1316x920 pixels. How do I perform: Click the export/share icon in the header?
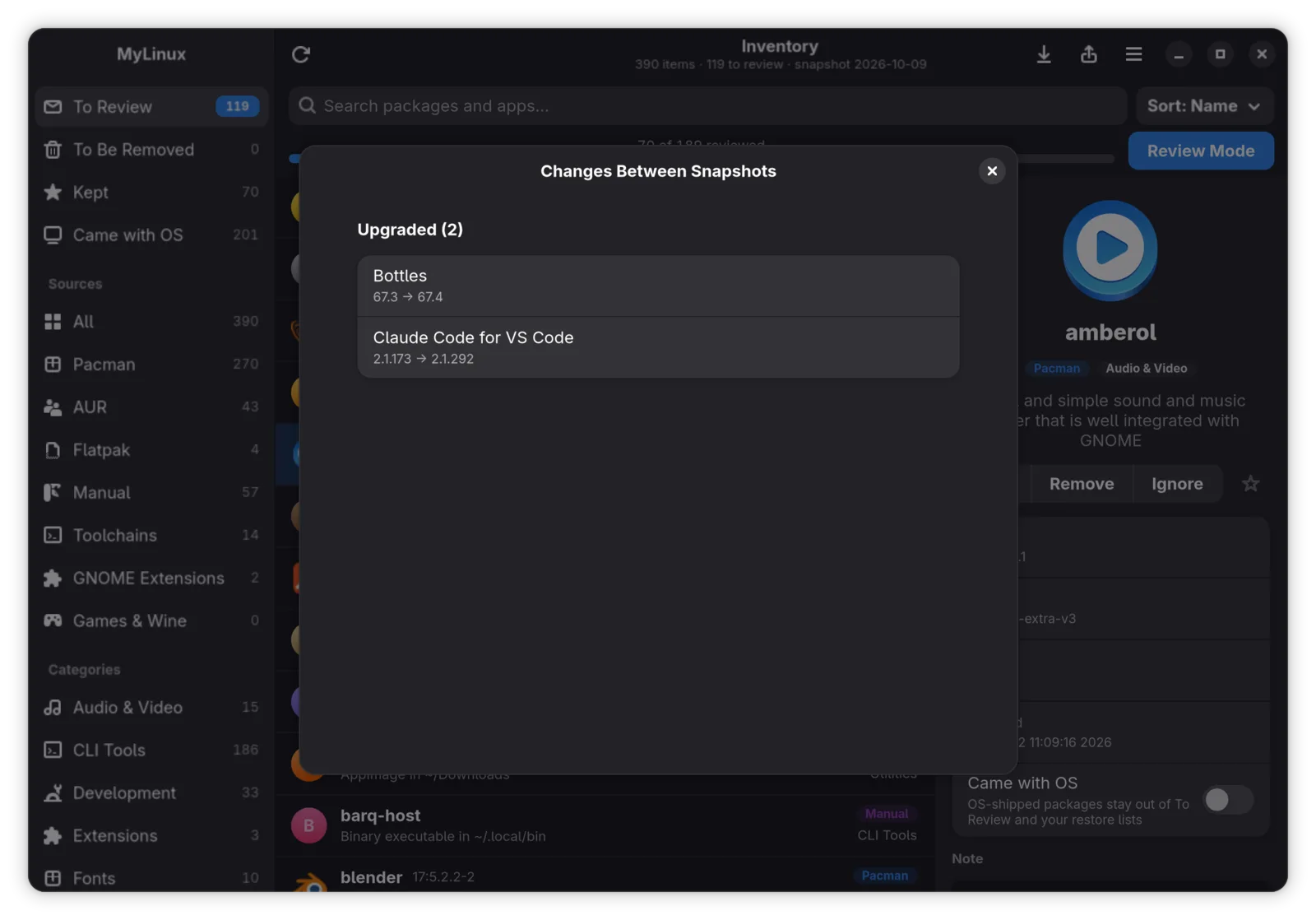point(1089,54)
